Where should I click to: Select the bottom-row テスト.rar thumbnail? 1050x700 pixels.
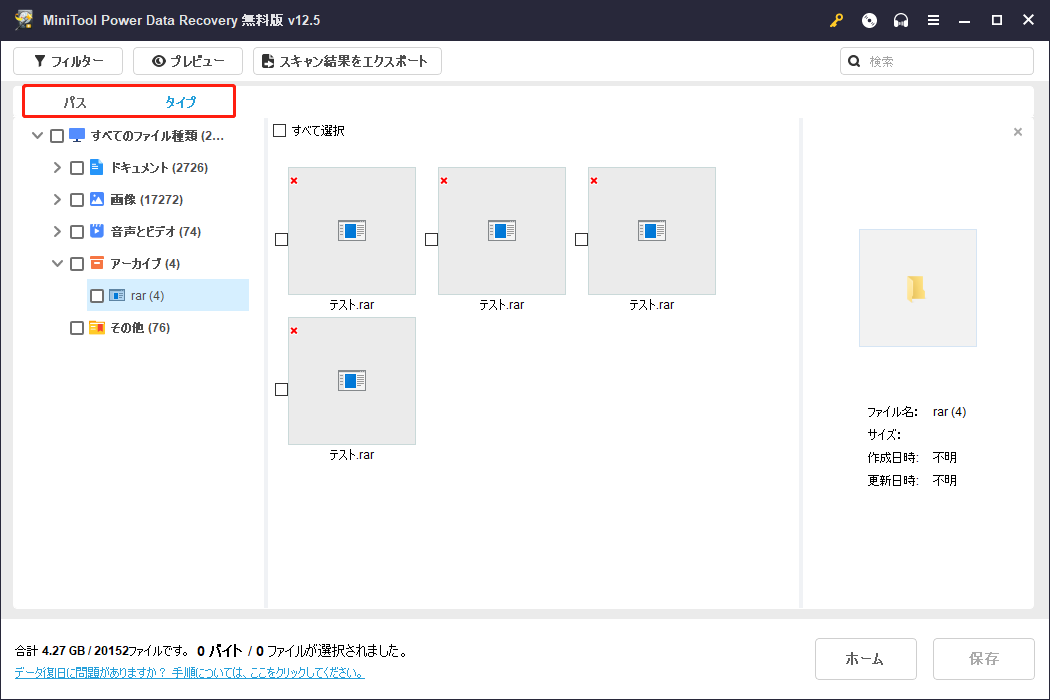[x=352, y=380]
